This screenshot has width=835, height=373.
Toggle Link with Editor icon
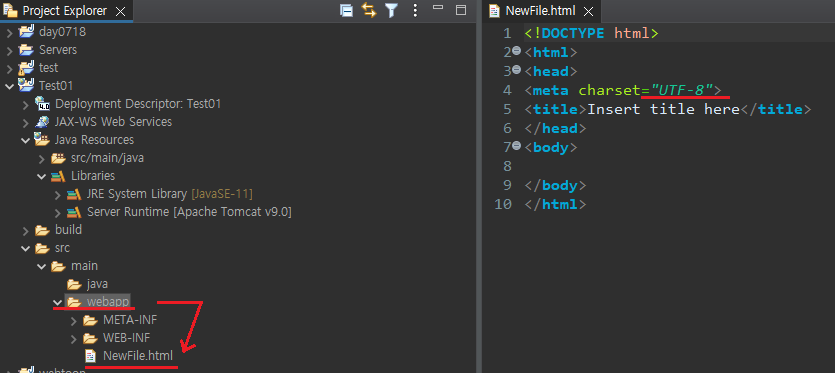tap(369, 10)
